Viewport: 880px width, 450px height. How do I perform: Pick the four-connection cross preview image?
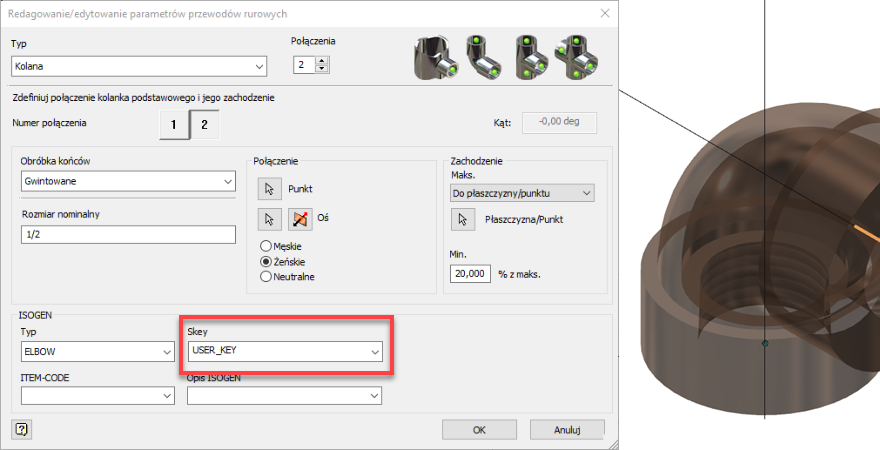[576, 58]
